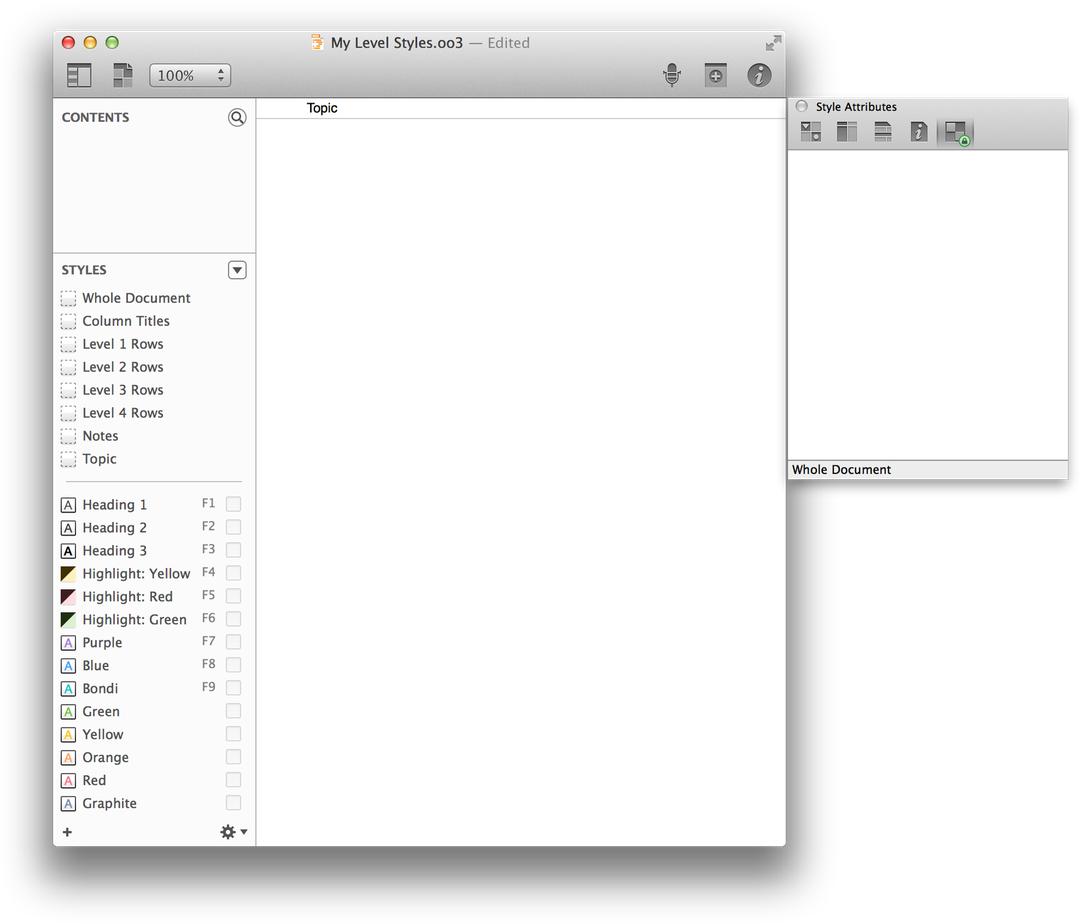Add a new style with plus button
The image size is (1080, 924).
68,832
